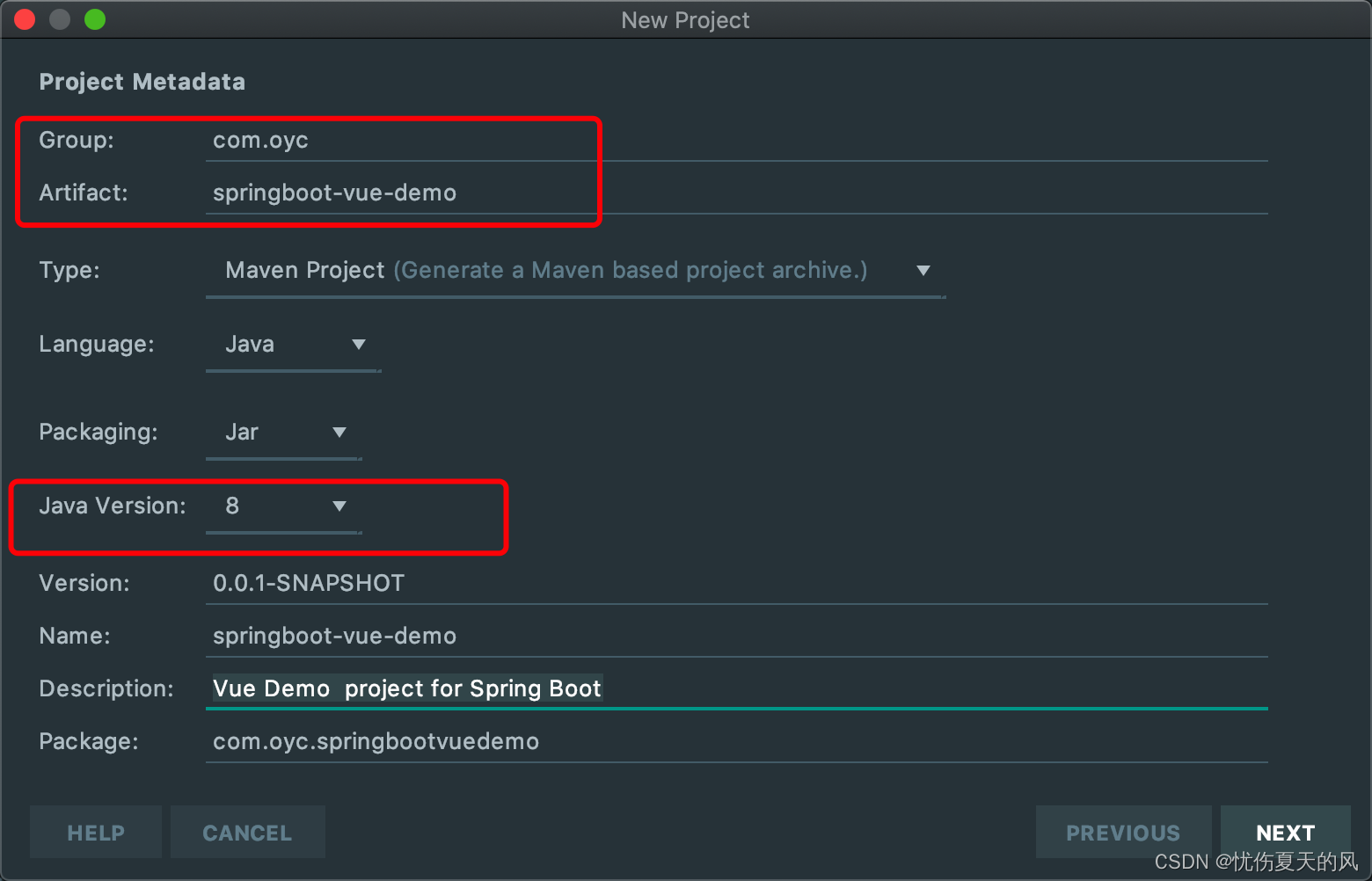The width and height of the screenshot is (1372, 881).
Task: Click the Name field springboot-vue-demo
Action: pyautogui.click(x=736, y=637)
